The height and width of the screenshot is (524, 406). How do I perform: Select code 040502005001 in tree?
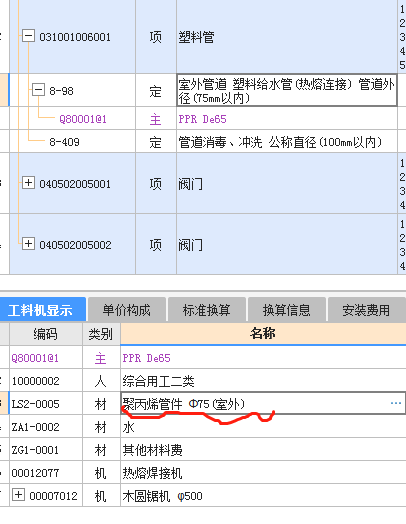[75, 184]
